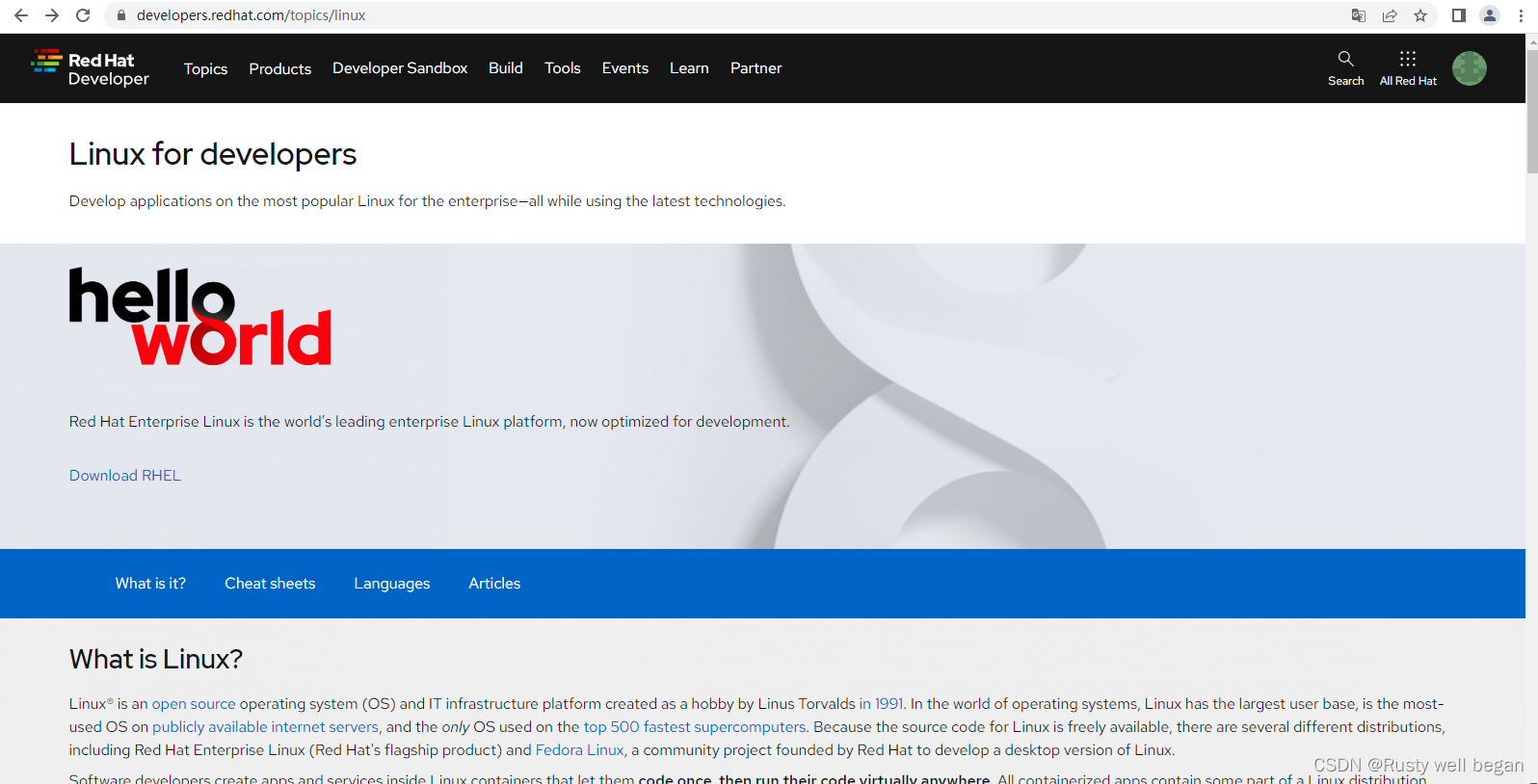This screenshot has width=1538, height=784.
Task: Click the browser forward arrow
Action: pyautogui.click(x=52, y=15)
